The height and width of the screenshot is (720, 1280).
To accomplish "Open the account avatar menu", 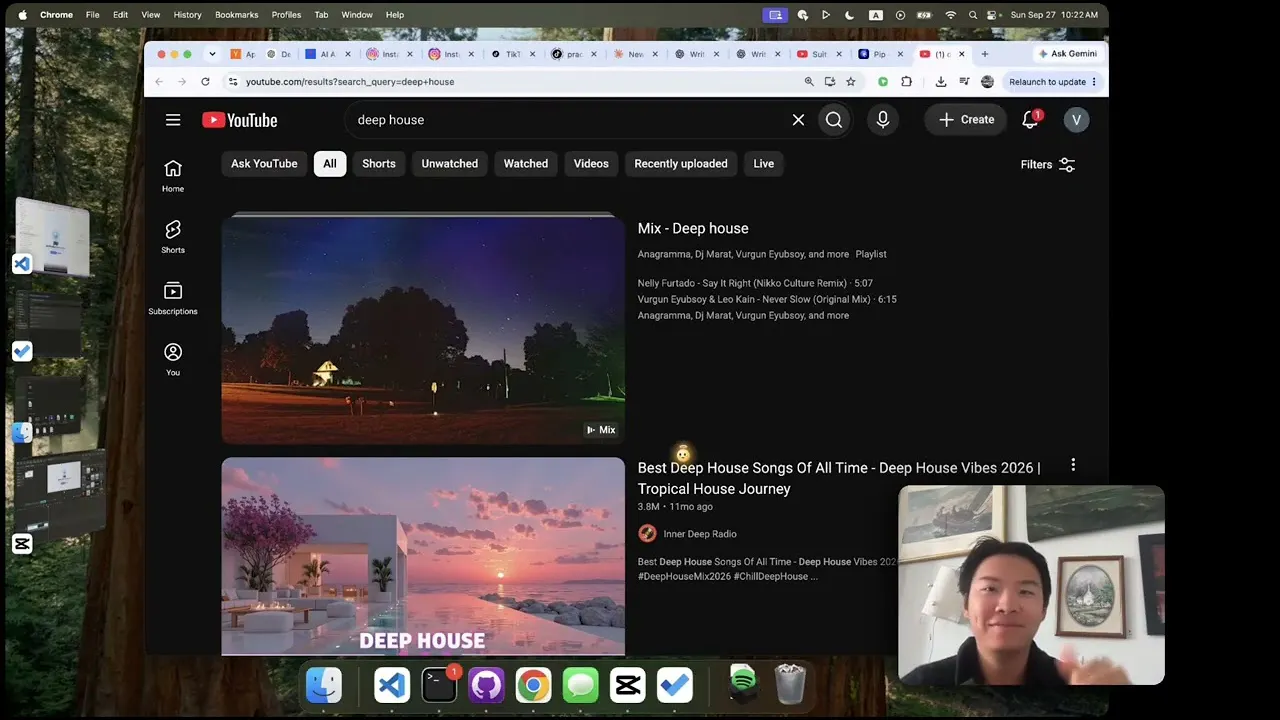I will (x=1076, y=120).
